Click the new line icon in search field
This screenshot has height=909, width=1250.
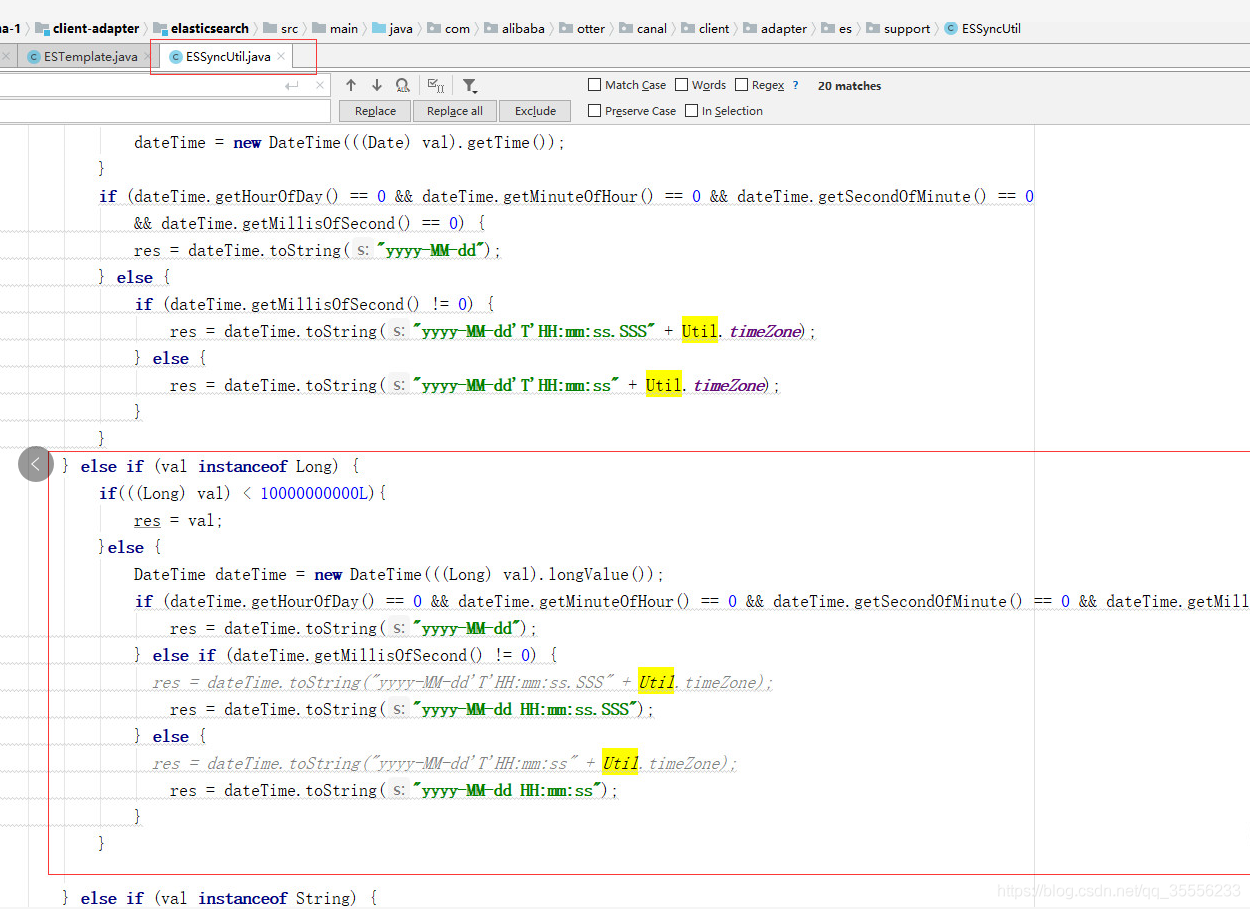coord(292,86)
